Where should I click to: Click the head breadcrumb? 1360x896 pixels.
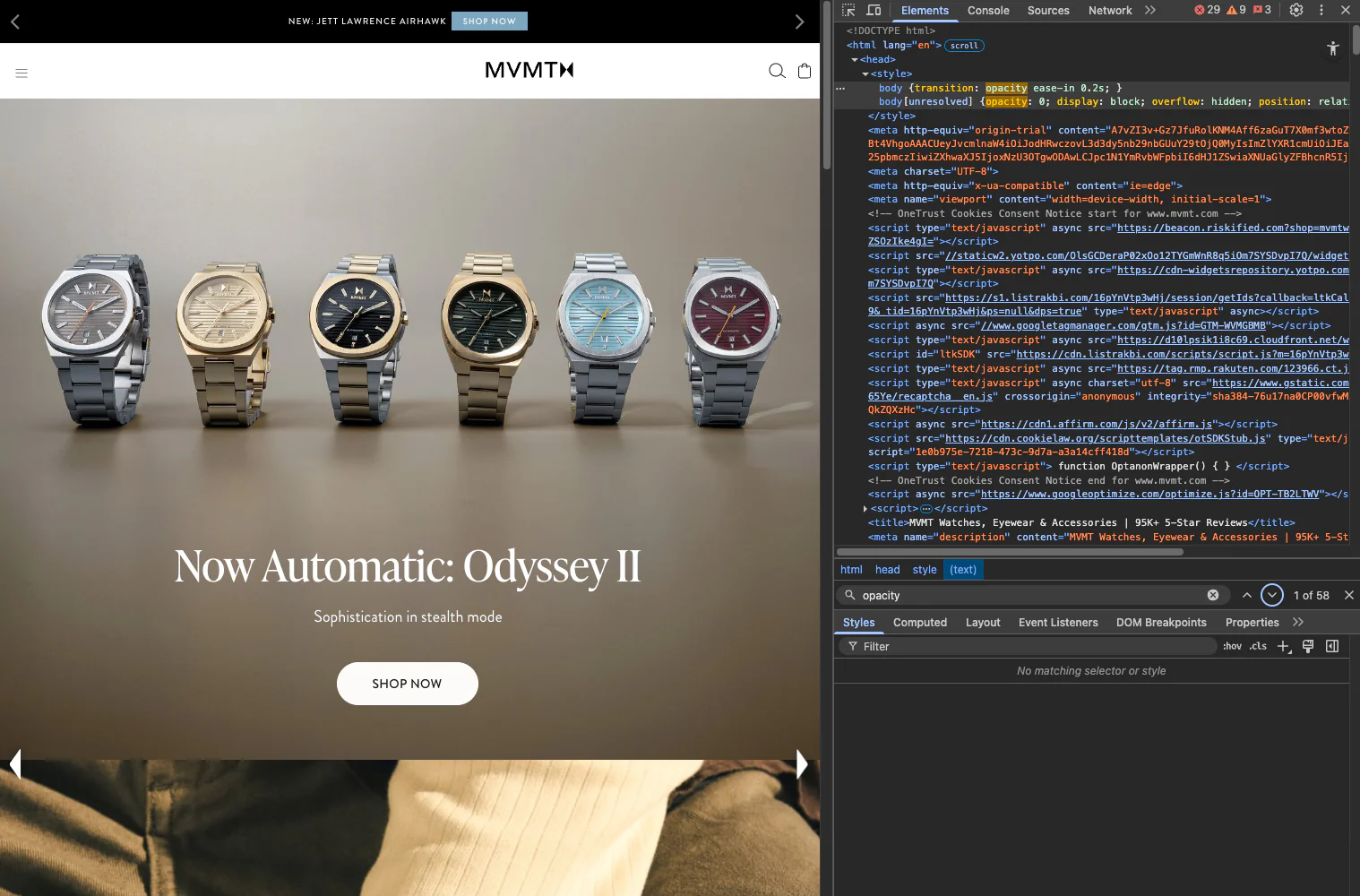click(887, 570)
